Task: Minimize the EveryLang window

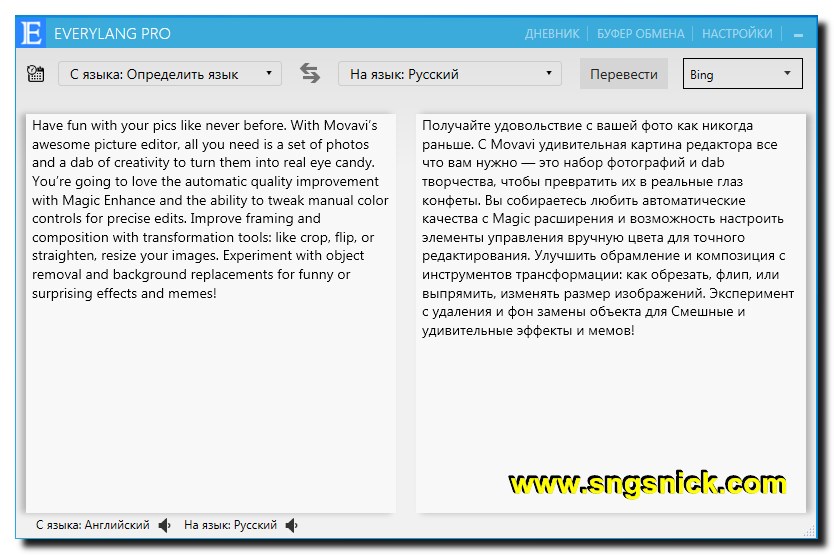Action: (798, 35)
